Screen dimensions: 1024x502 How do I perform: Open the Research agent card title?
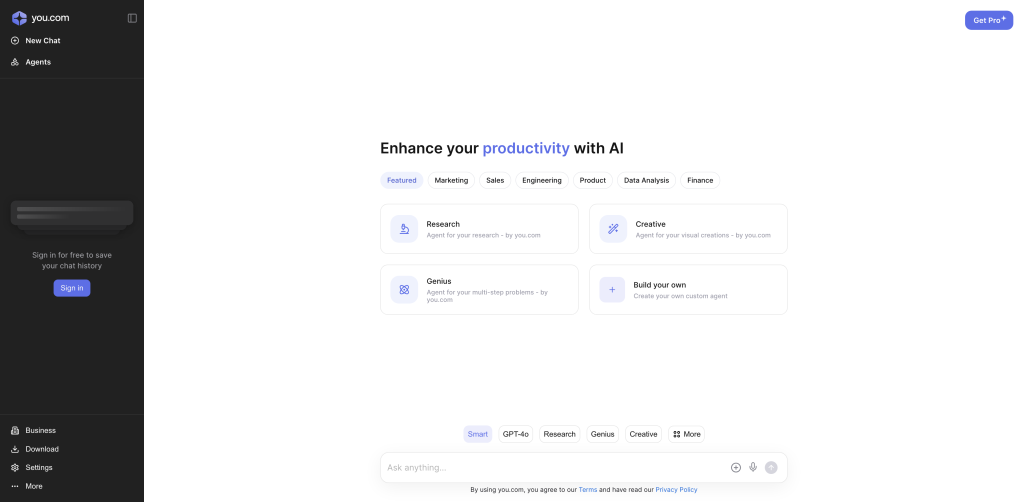[443, 224]
